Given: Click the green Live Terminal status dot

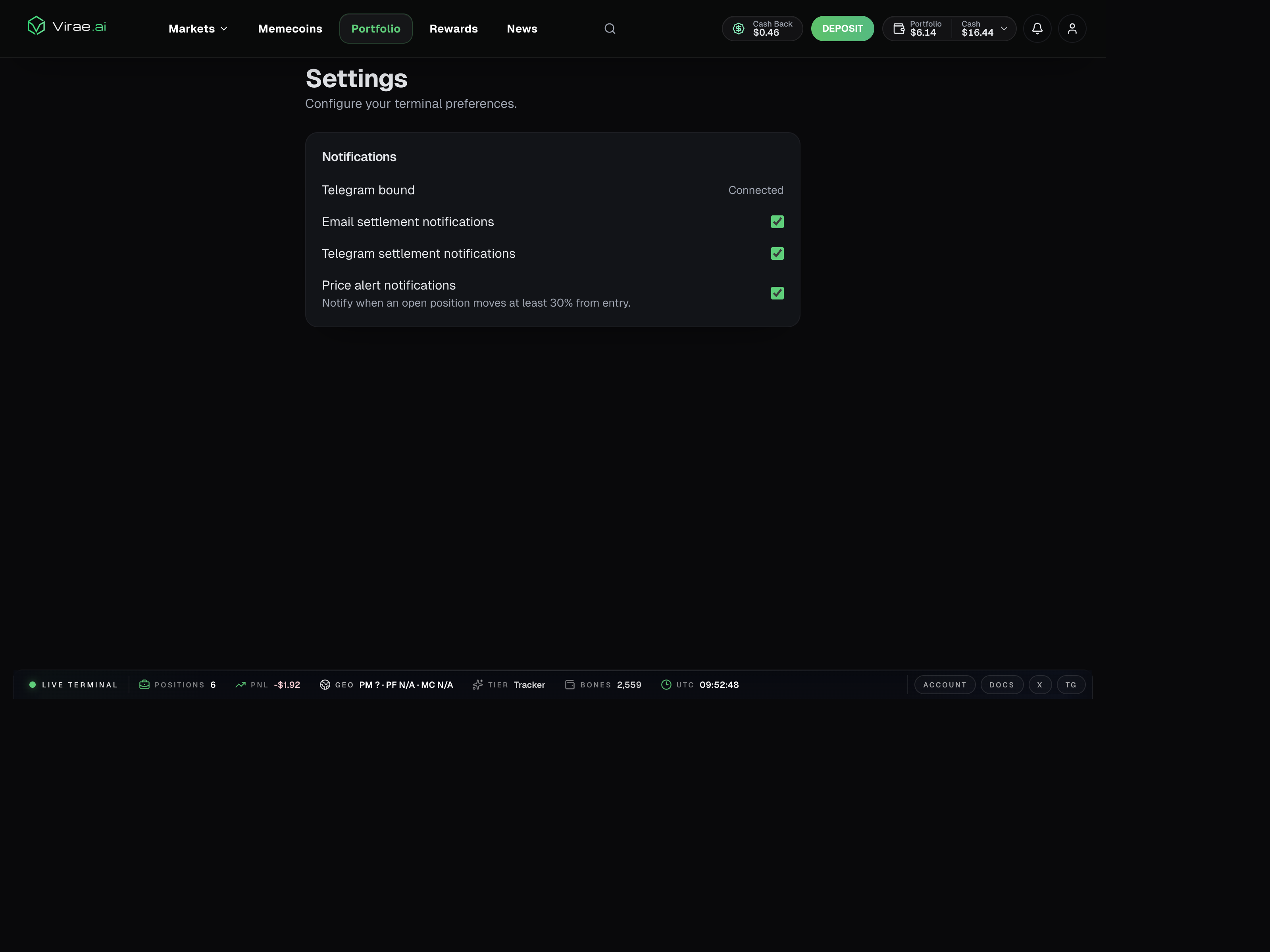Looking at the screenshot, I should (x=33, y=685).
